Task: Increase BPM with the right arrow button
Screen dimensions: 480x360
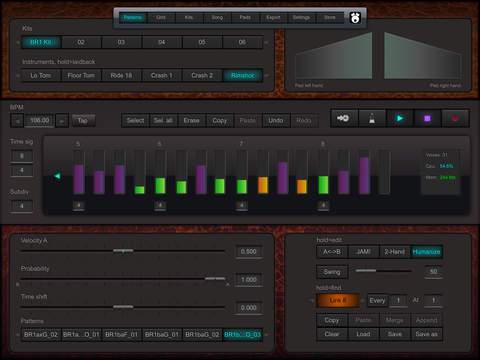Action: 62,121
